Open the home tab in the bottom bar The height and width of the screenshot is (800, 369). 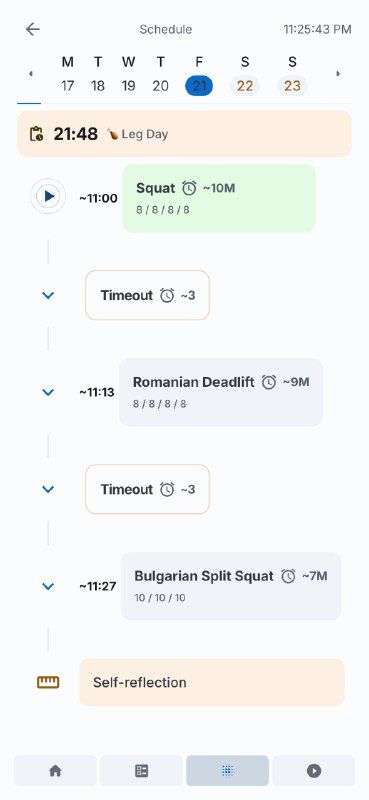[x=55, y=771]
